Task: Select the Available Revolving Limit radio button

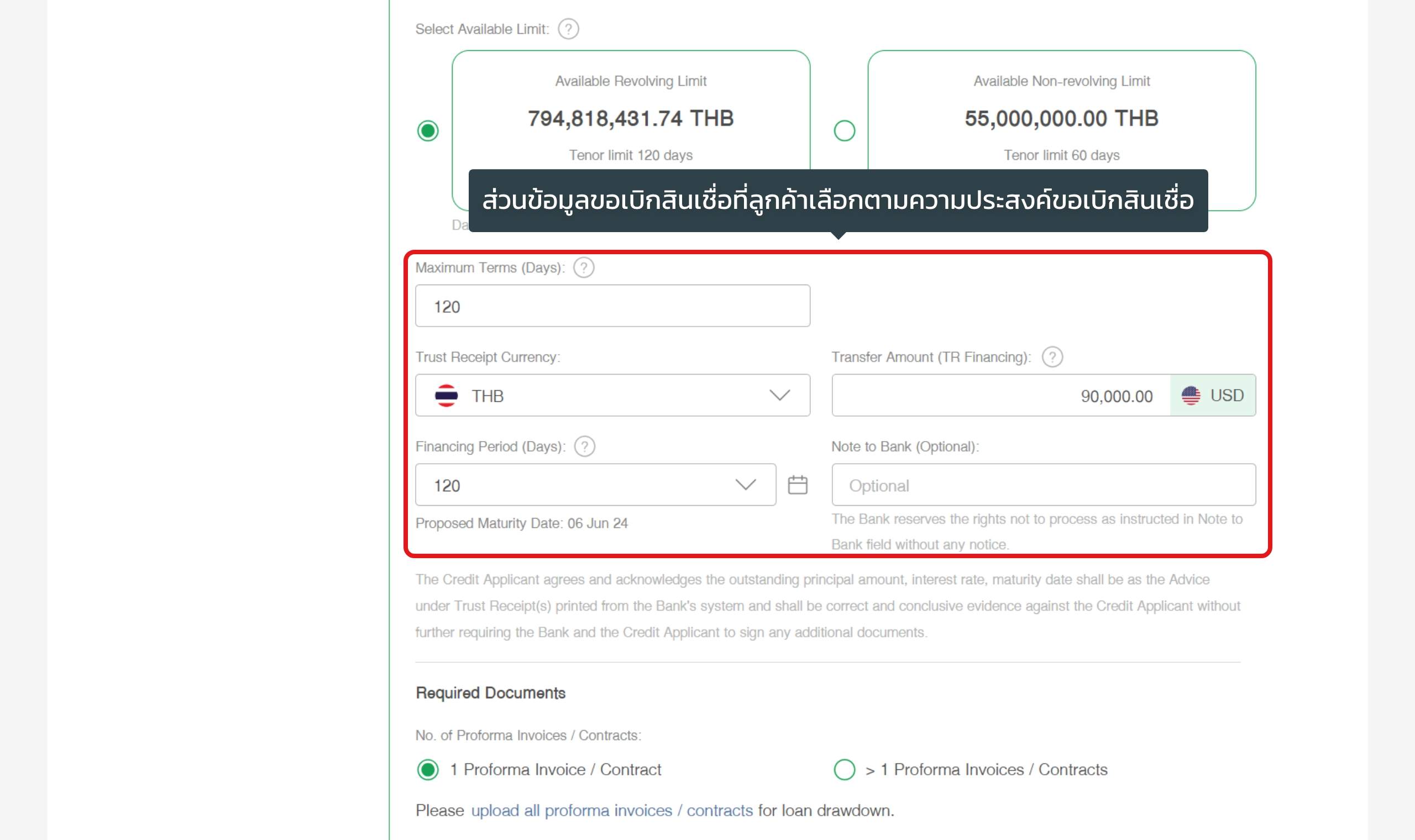Action: [x=428, y=131]
